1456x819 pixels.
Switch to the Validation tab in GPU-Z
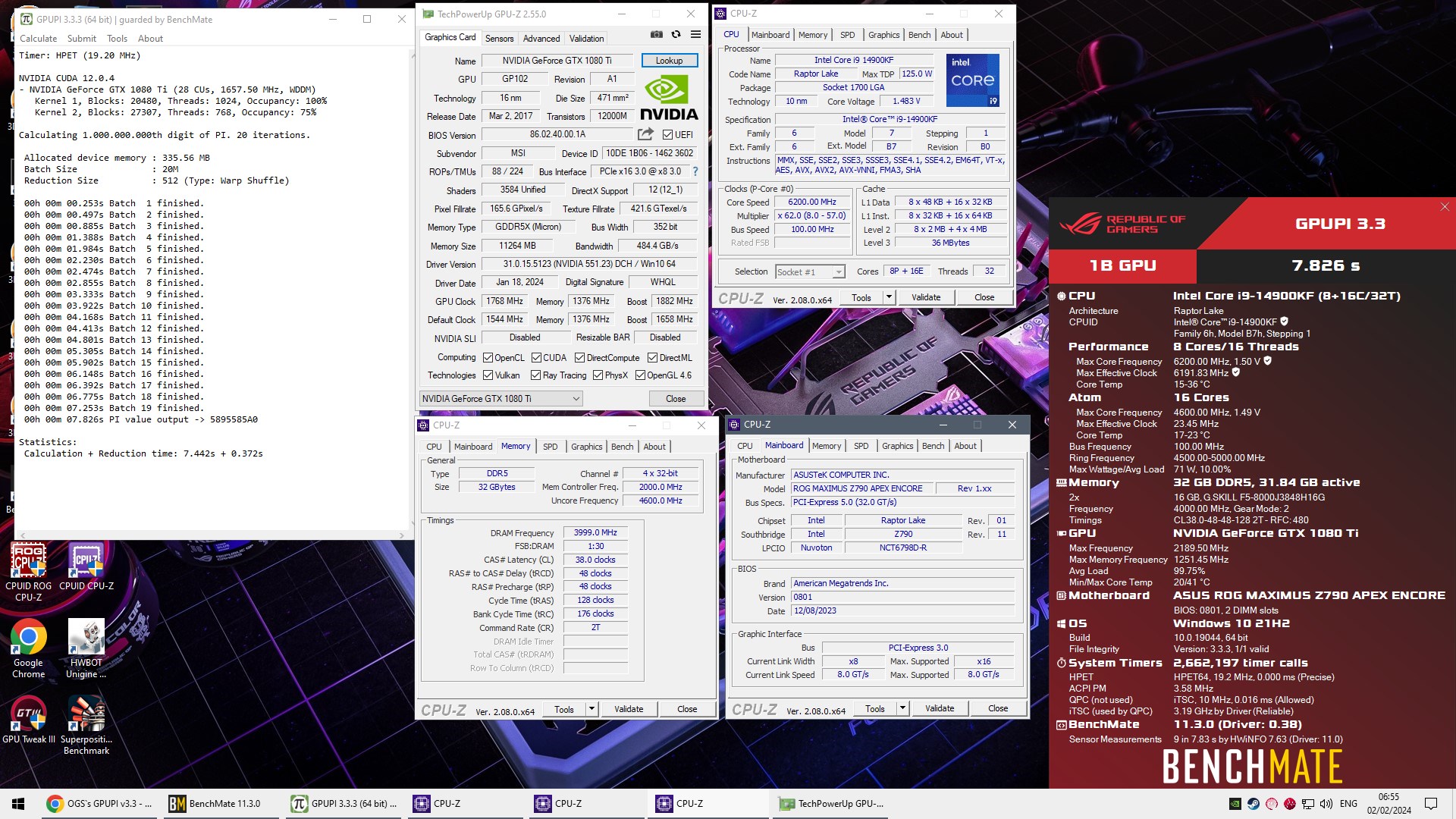(587, 39)
